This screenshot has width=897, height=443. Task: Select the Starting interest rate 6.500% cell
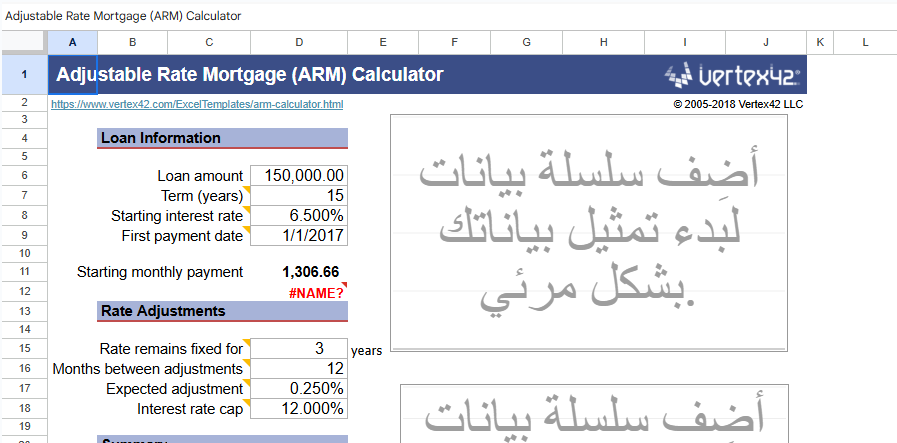tap(299, 216)
